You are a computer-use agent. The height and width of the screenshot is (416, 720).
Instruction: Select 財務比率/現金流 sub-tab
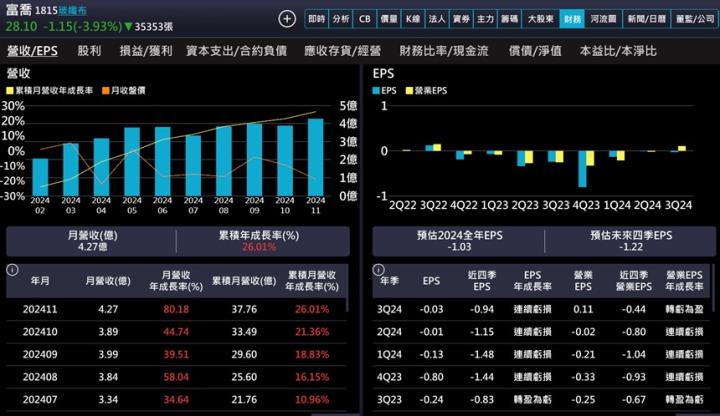pyautogui.click(x=444, y=51)
